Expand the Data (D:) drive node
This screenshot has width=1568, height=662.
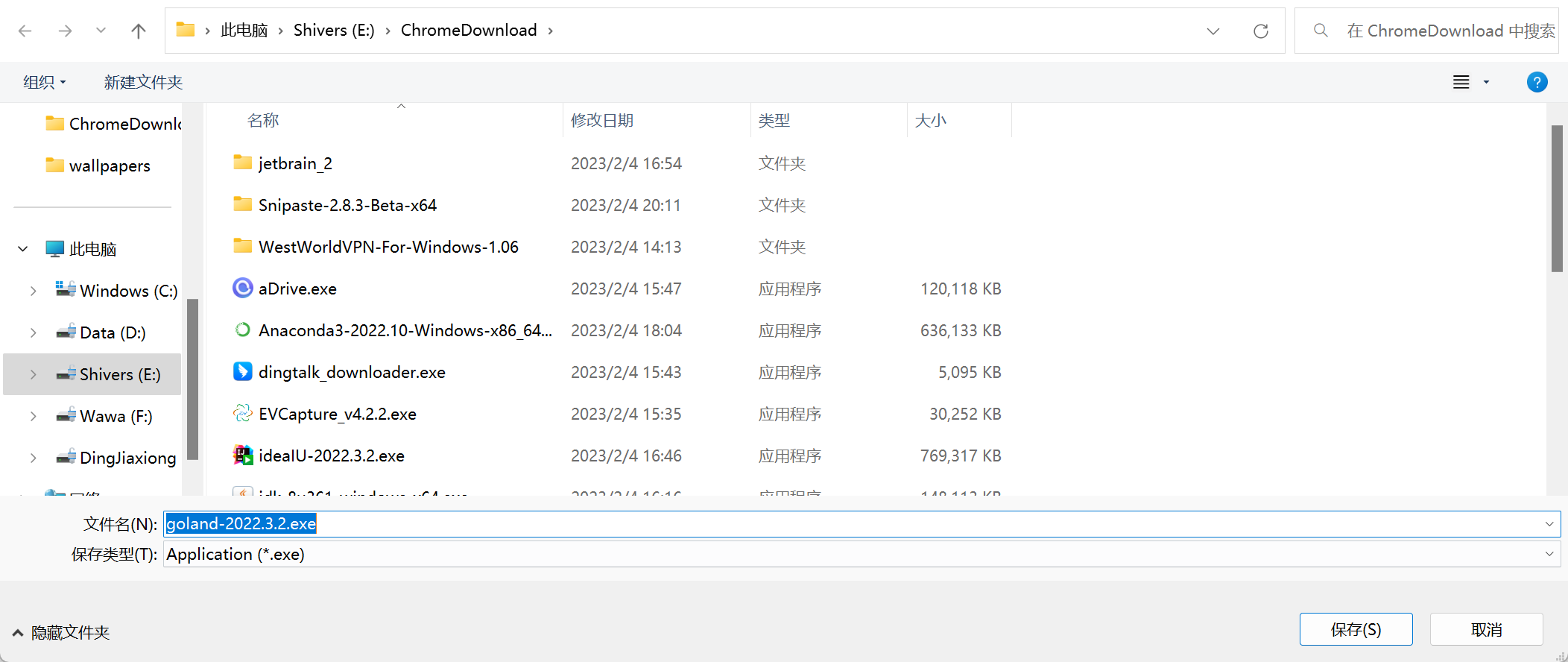tap(33, 332)
